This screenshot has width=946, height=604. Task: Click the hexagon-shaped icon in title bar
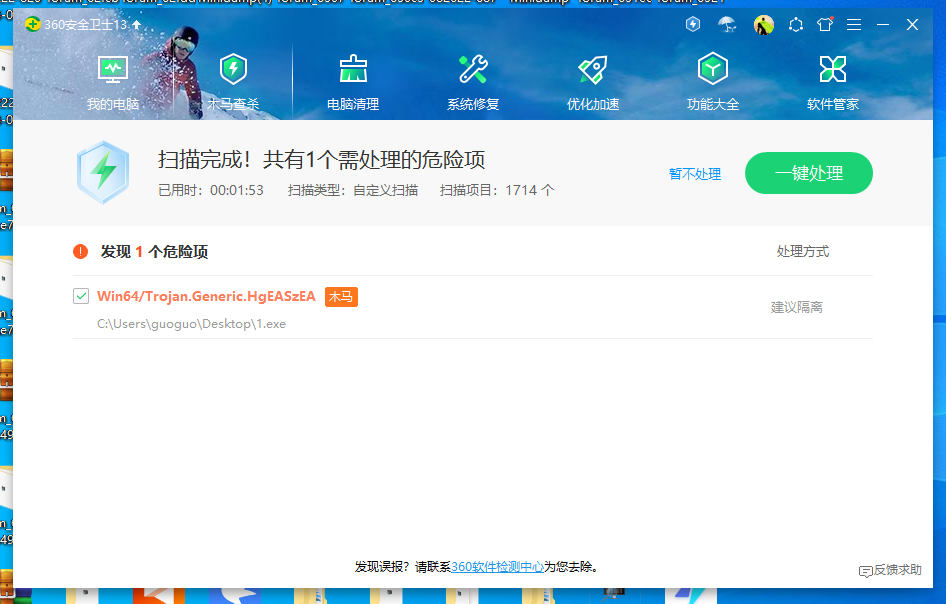(x=796, y=25)
